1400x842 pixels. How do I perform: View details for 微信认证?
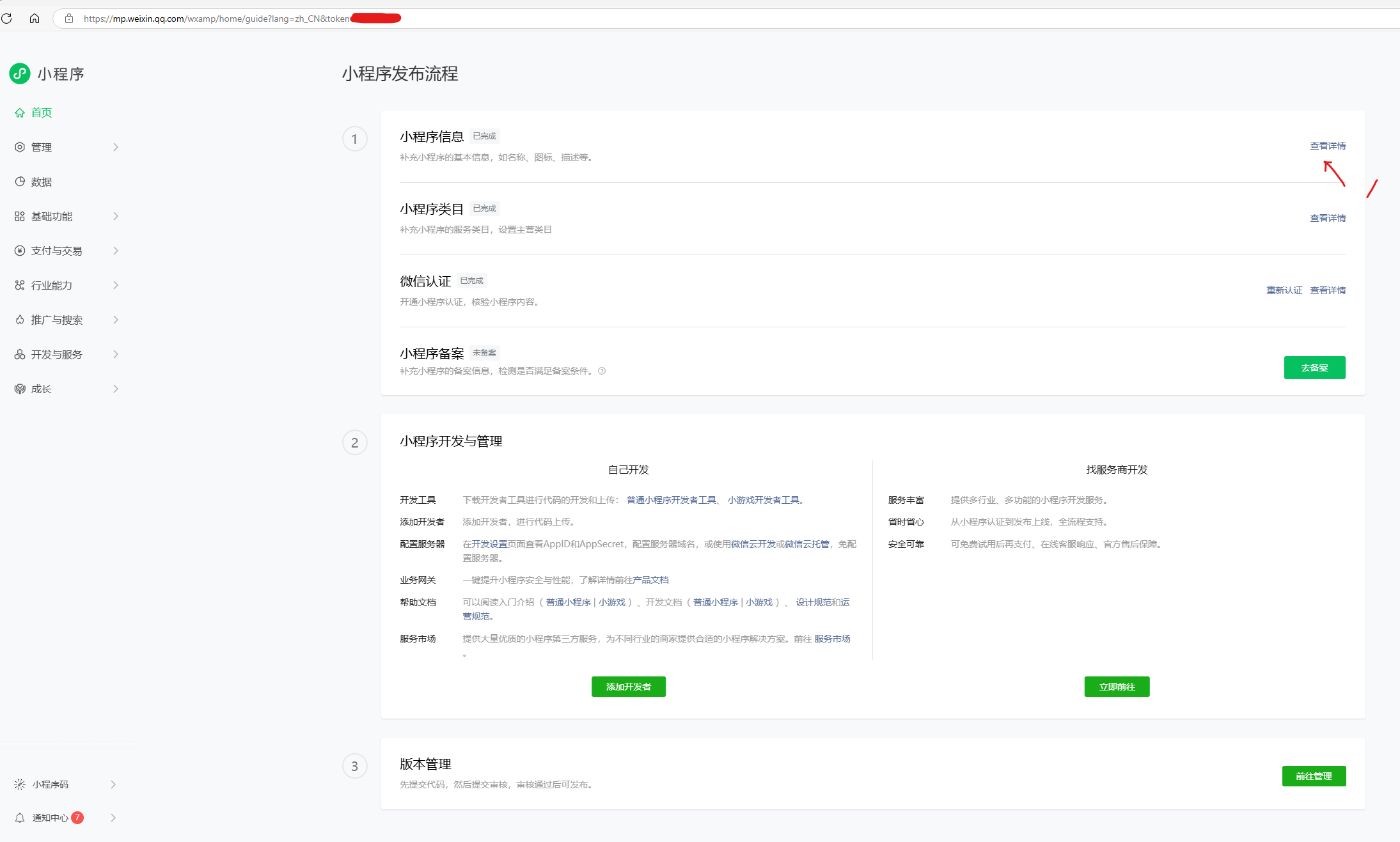coord(1328,290)
